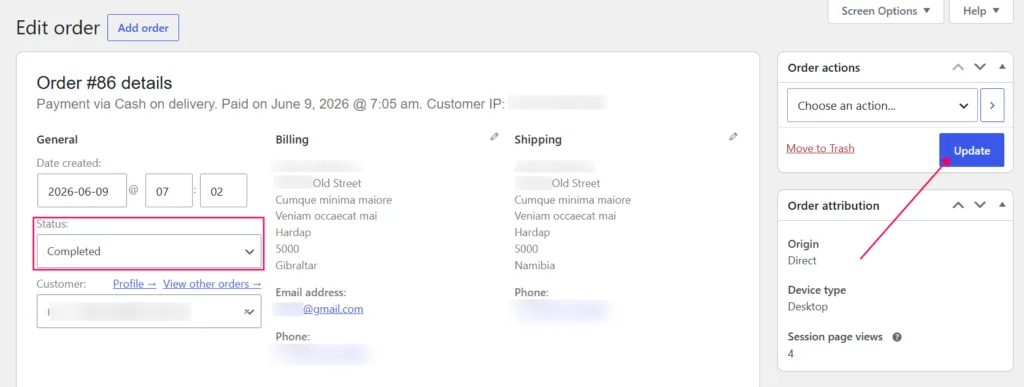Click the minute field showing 02
Image resolution: width=1024 pixels, height=387 pixels.
click(x=223, y=191)
